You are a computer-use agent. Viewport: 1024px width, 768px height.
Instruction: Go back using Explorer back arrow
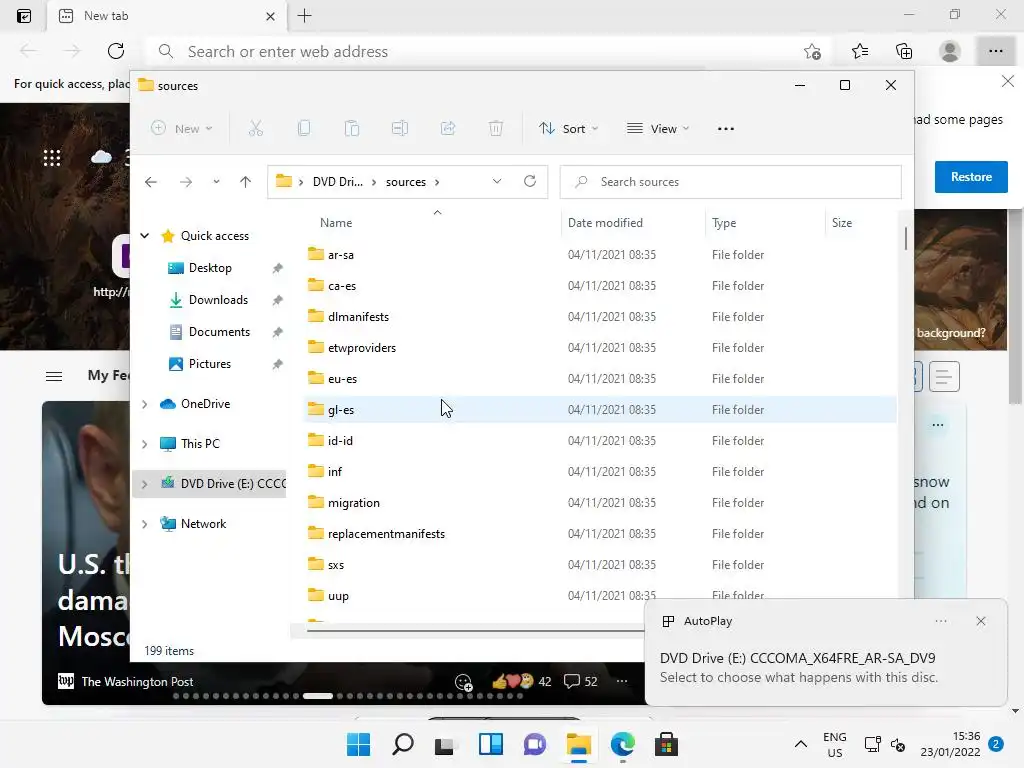point(151,182)
